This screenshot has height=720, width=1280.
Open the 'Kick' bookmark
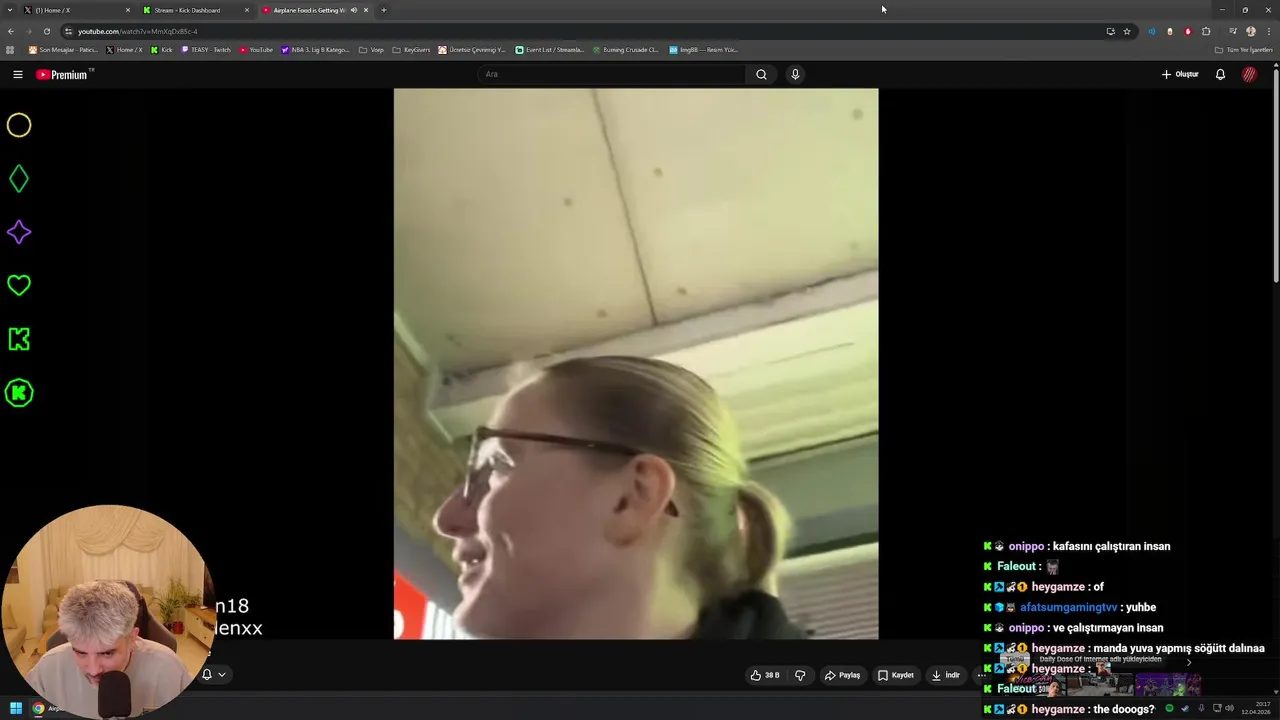click(x=161, y=49)
